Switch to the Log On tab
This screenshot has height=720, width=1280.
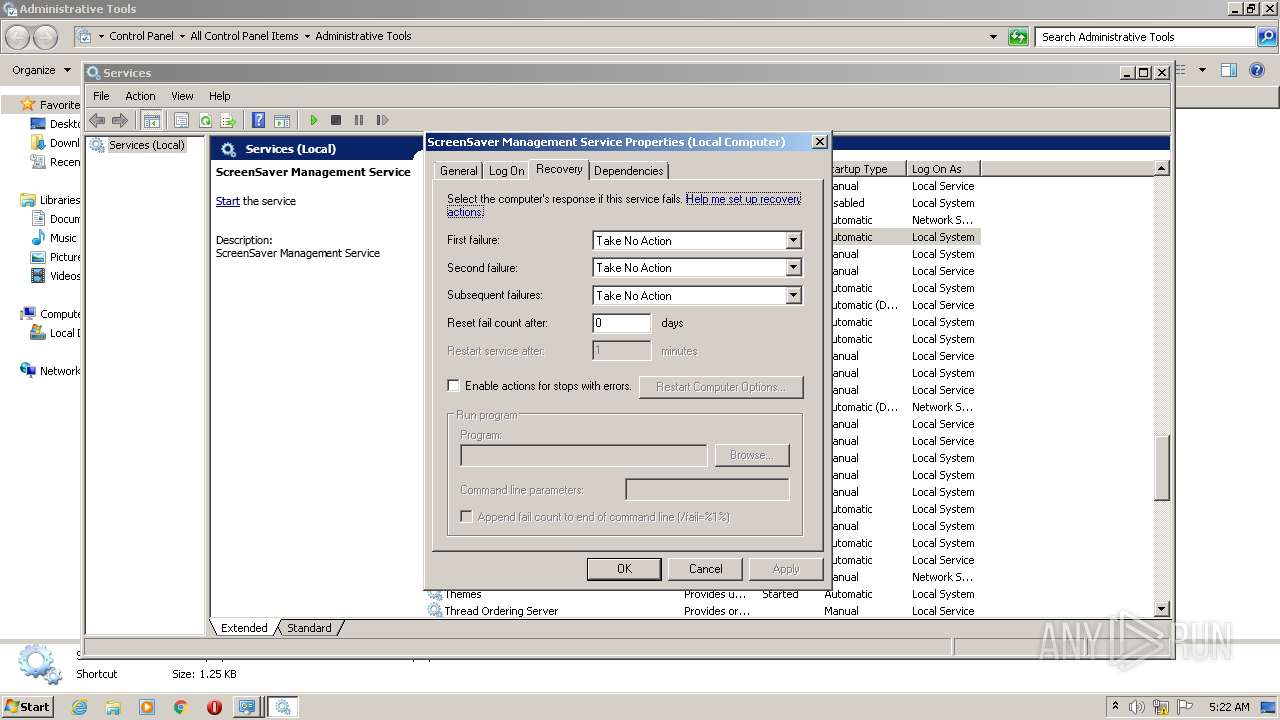[x=506, y=171]
